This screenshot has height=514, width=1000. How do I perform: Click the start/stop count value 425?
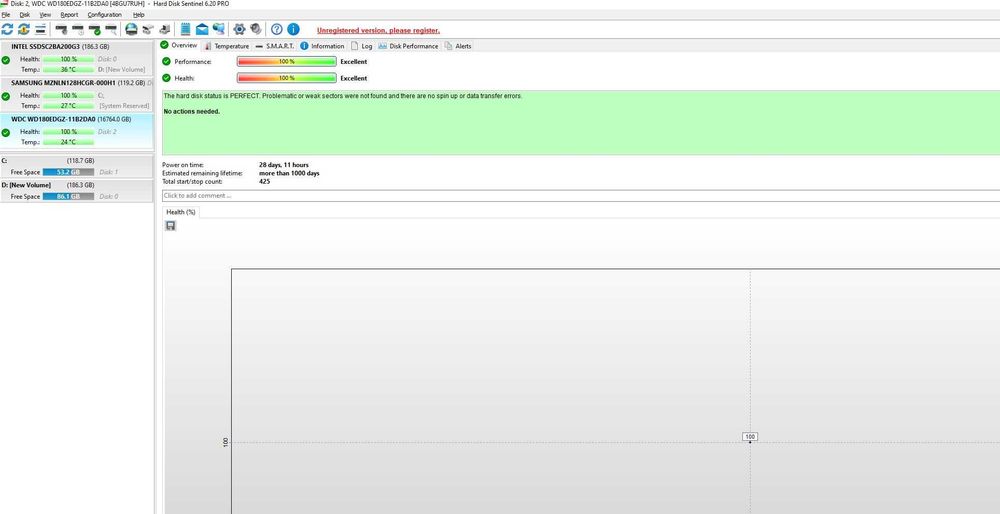pyautogui.click(x=265, y=182)
